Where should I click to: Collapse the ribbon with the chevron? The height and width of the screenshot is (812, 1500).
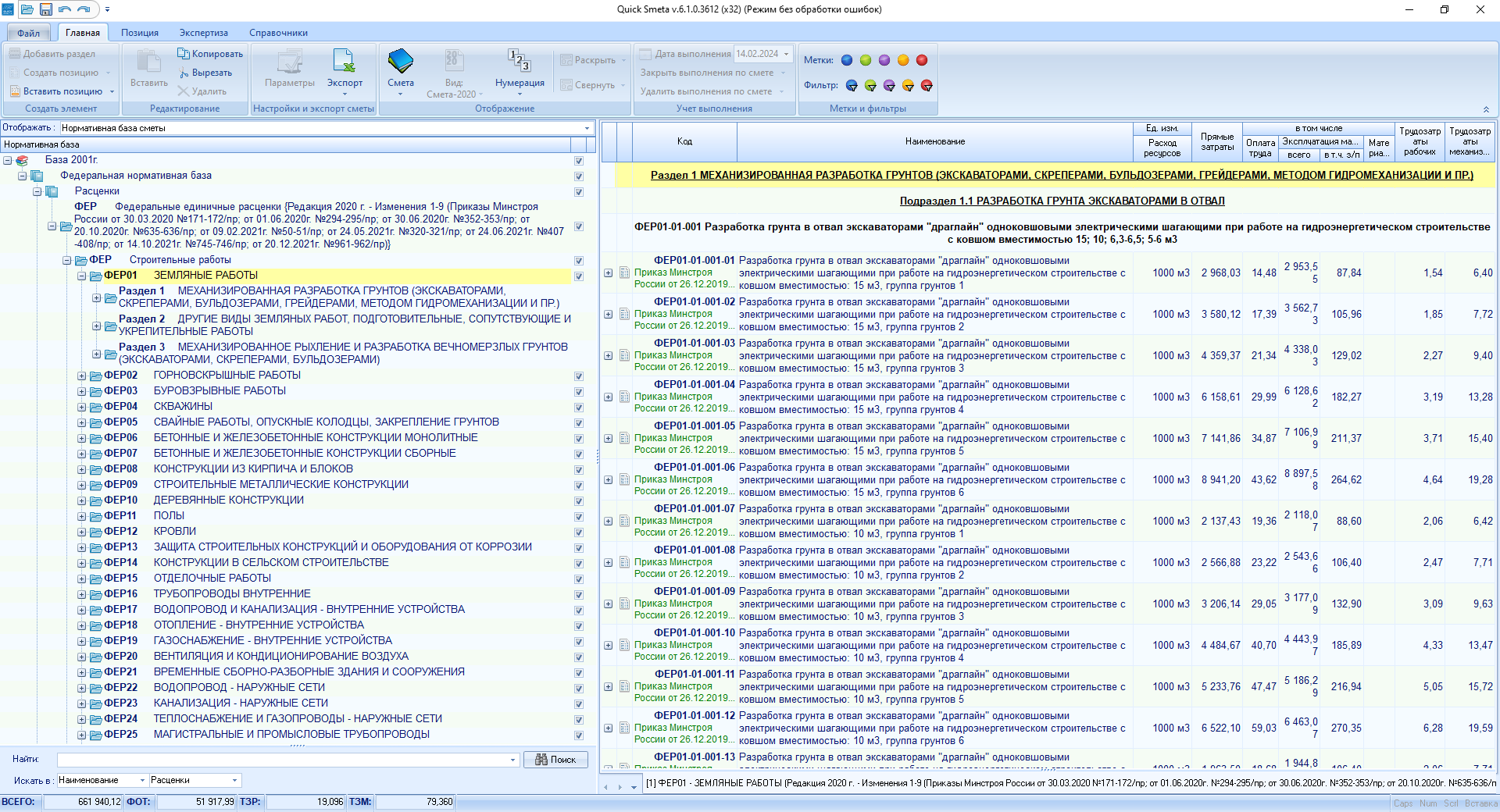[1486, 109]
